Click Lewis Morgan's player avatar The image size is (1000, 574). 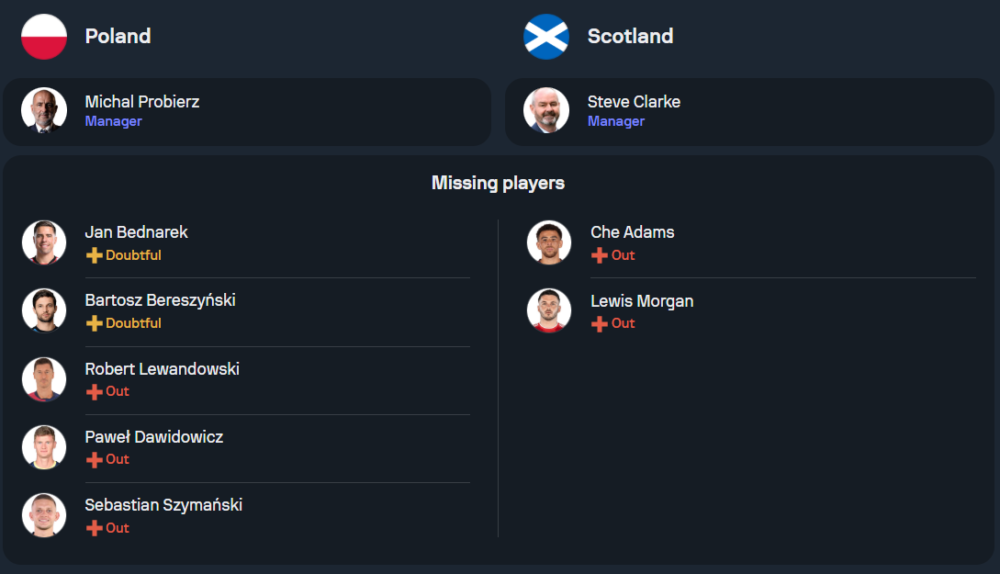pos(549,311)
